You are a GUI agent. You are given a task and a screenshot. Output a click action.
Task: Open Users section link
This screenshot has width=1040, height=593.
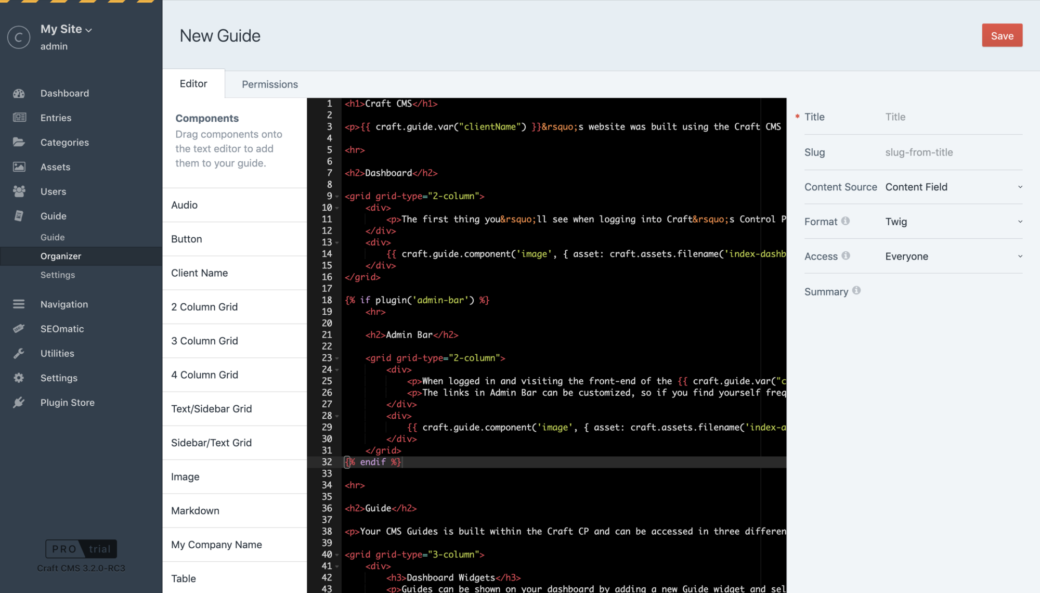coord(53,192)
